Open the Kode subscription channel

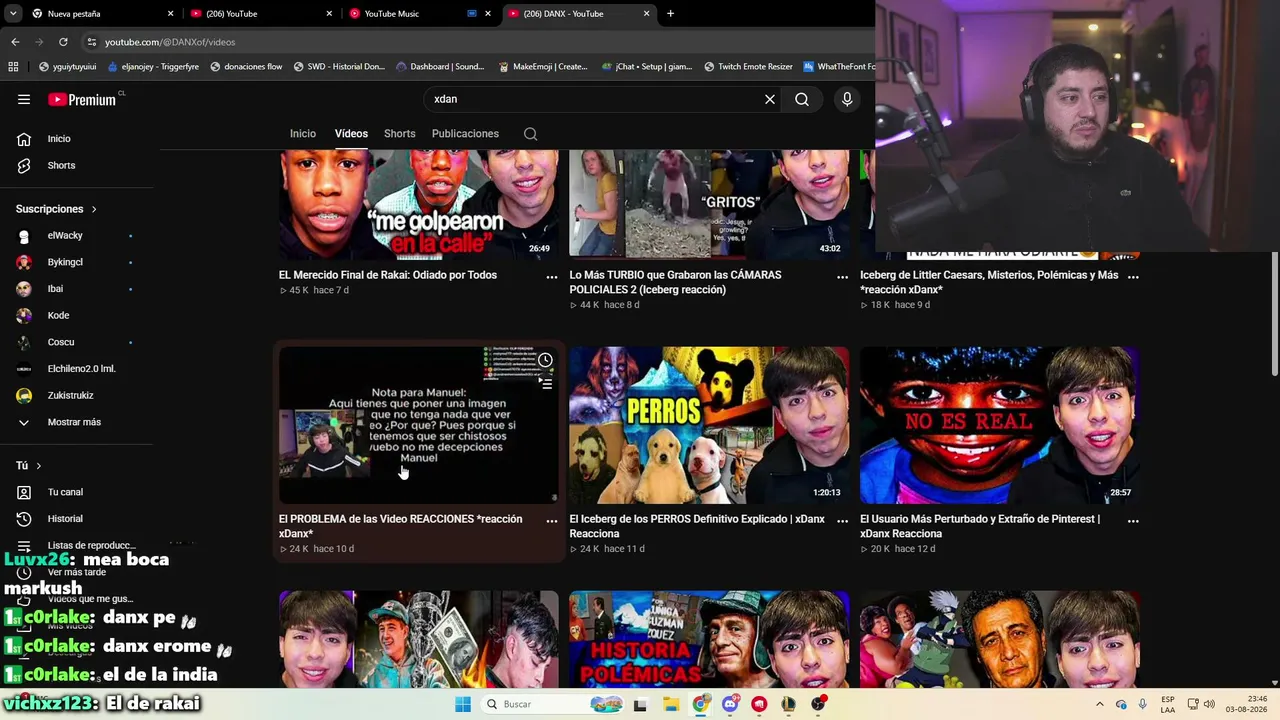point(76,316)
